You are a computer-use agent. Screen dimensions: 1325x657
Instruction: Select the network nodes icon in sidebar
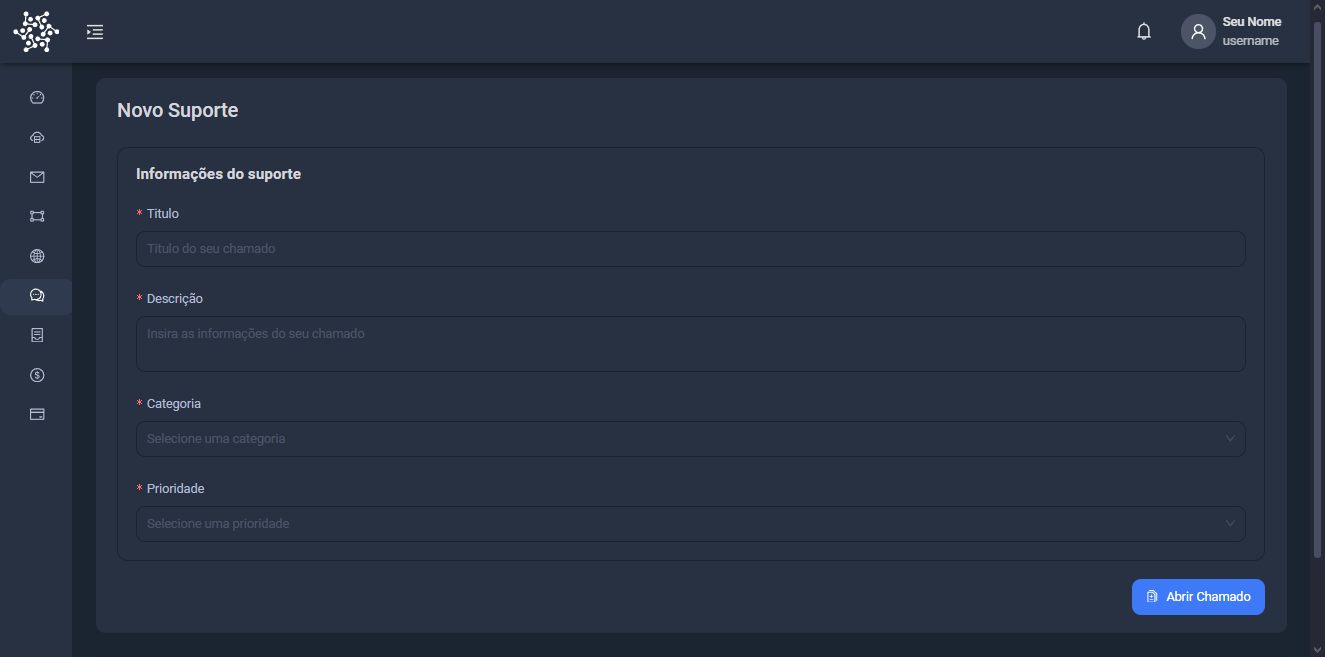point(37,216)
